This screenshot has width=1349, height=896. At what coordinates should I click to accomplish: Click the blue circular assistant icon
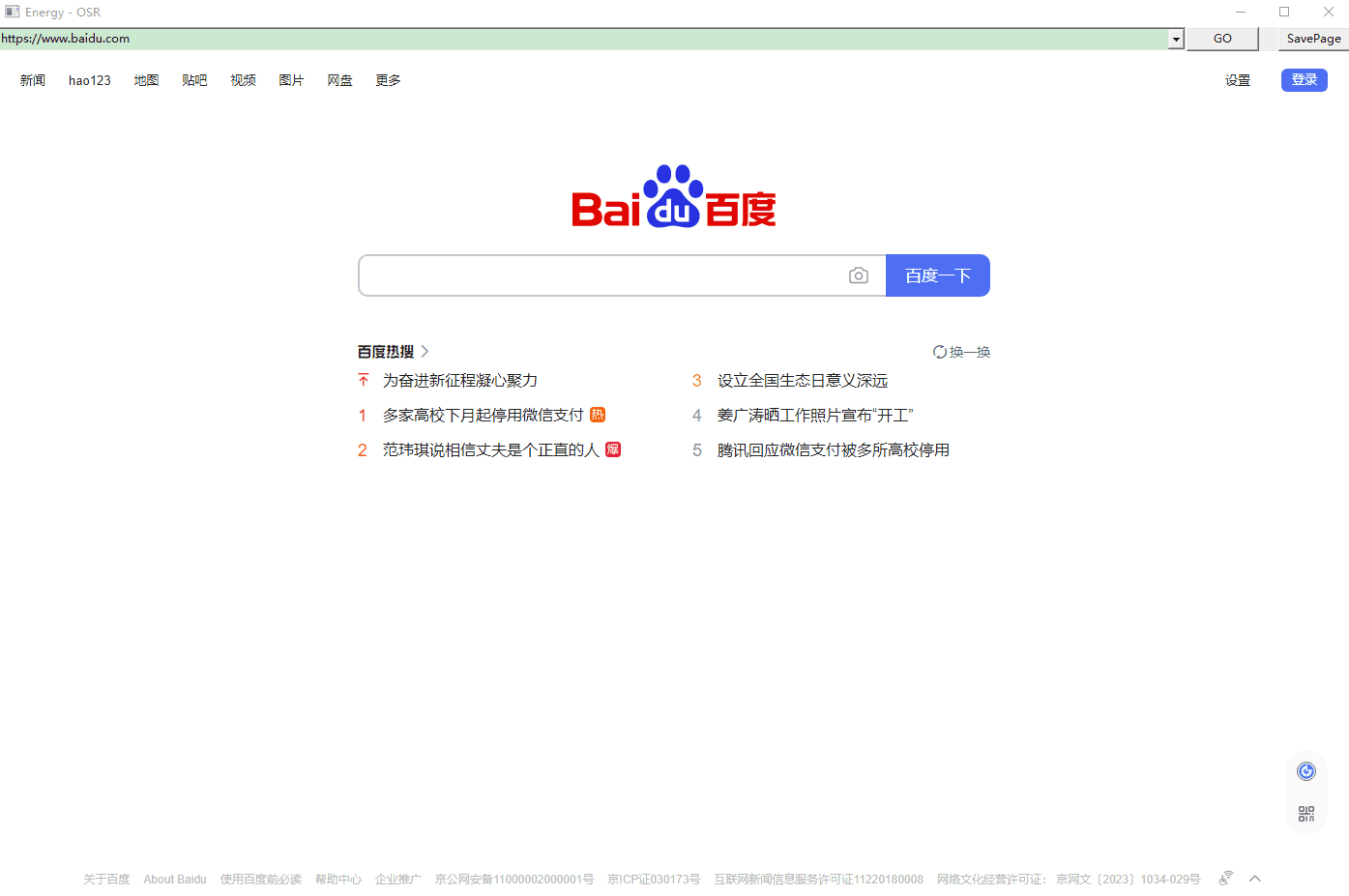point(1306,770)
